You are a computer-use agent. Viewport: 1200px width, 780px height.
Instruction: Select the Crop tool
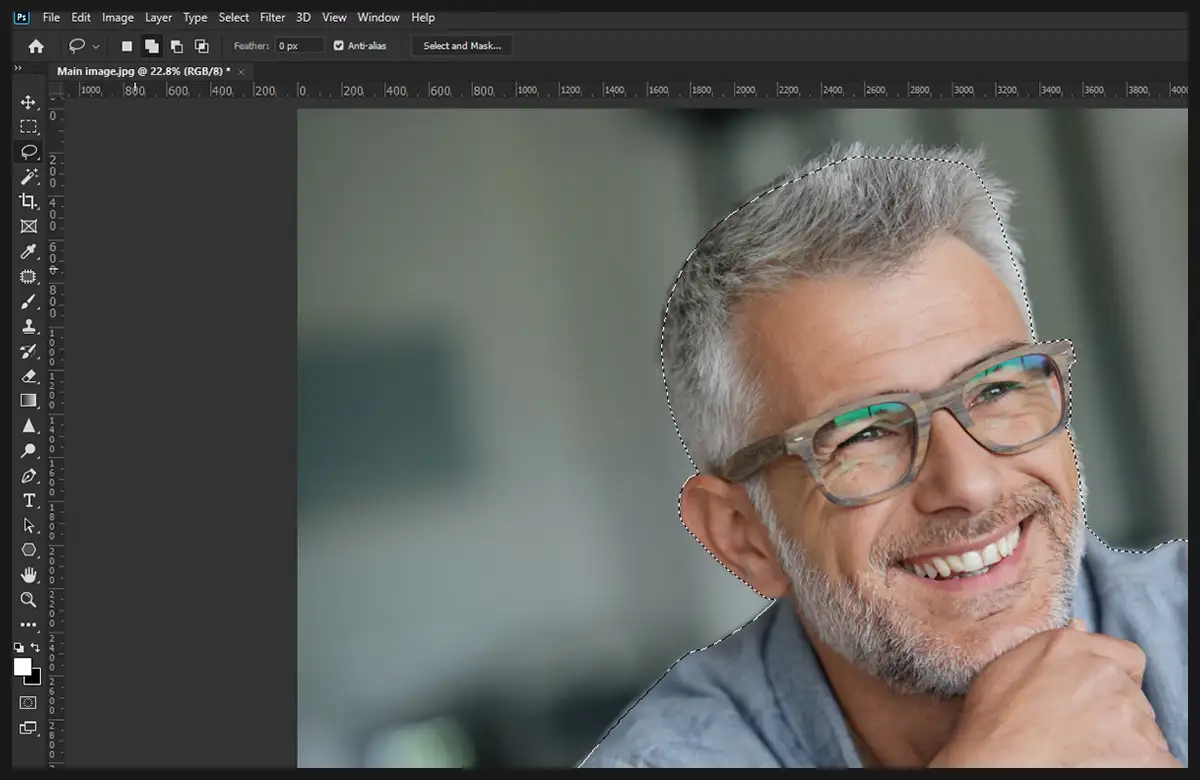(x=28, y=202)
